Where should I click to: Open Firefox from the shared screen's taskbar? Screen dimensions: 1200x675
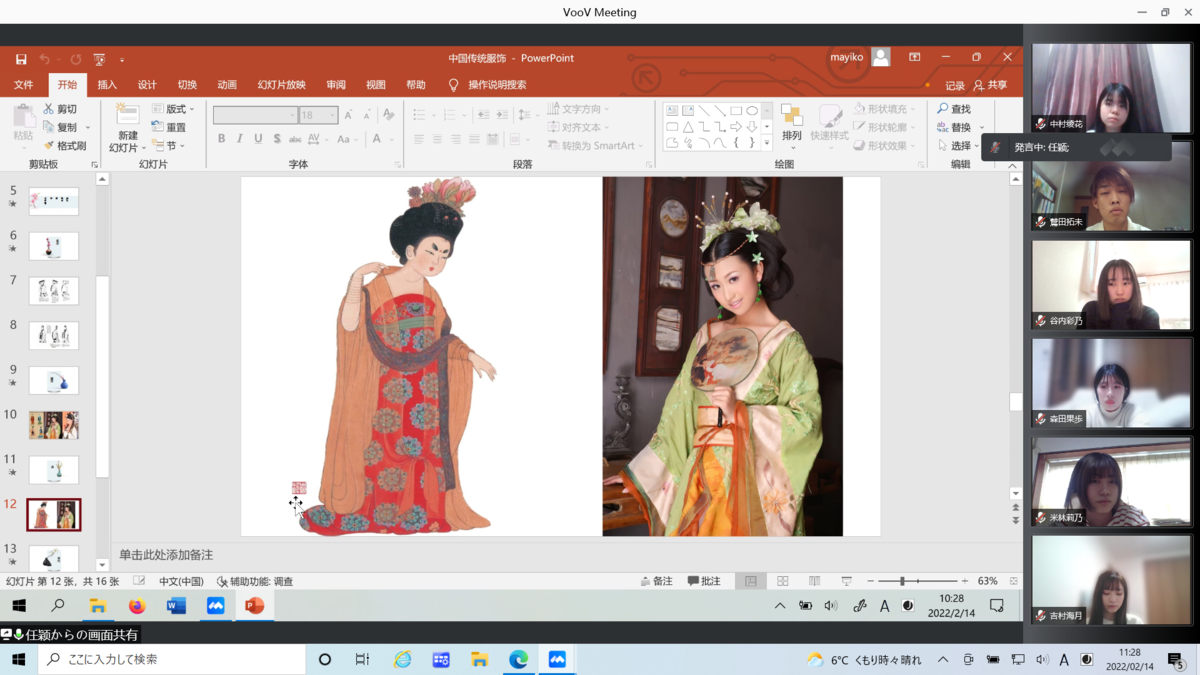point(137,606)
